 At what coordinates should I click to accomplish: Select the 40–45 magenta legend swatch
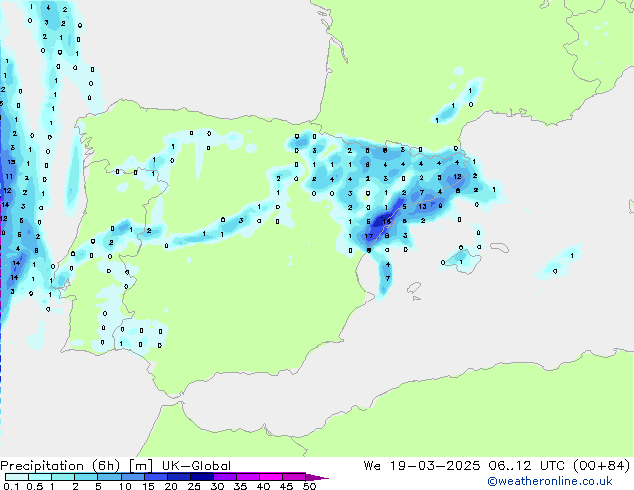click(271, 477)
